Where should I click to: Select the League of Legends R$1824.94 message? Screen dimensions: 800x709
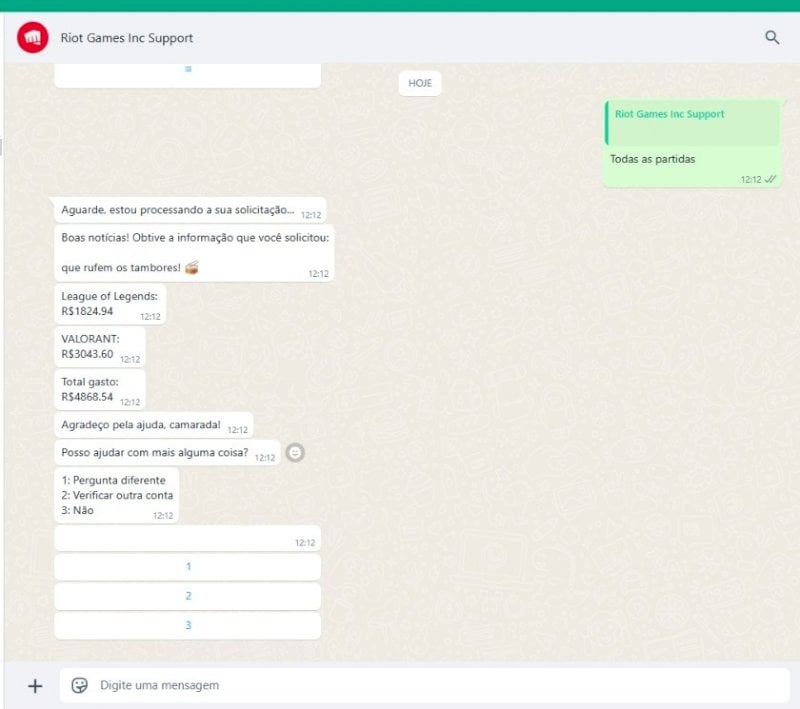pos(110,304)
